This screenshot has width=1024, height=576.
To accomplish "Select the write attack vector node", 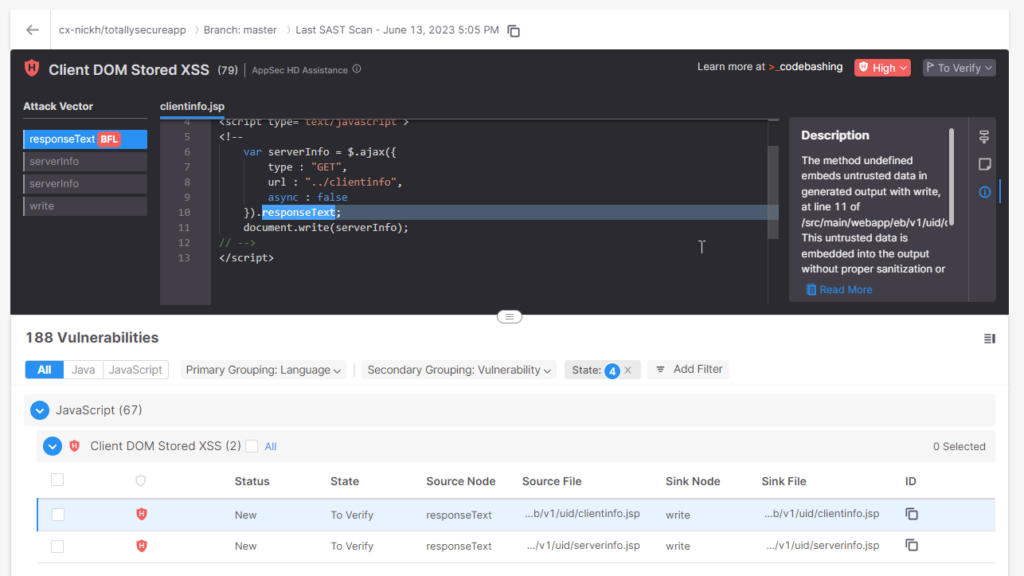I will tap(85, 206).
